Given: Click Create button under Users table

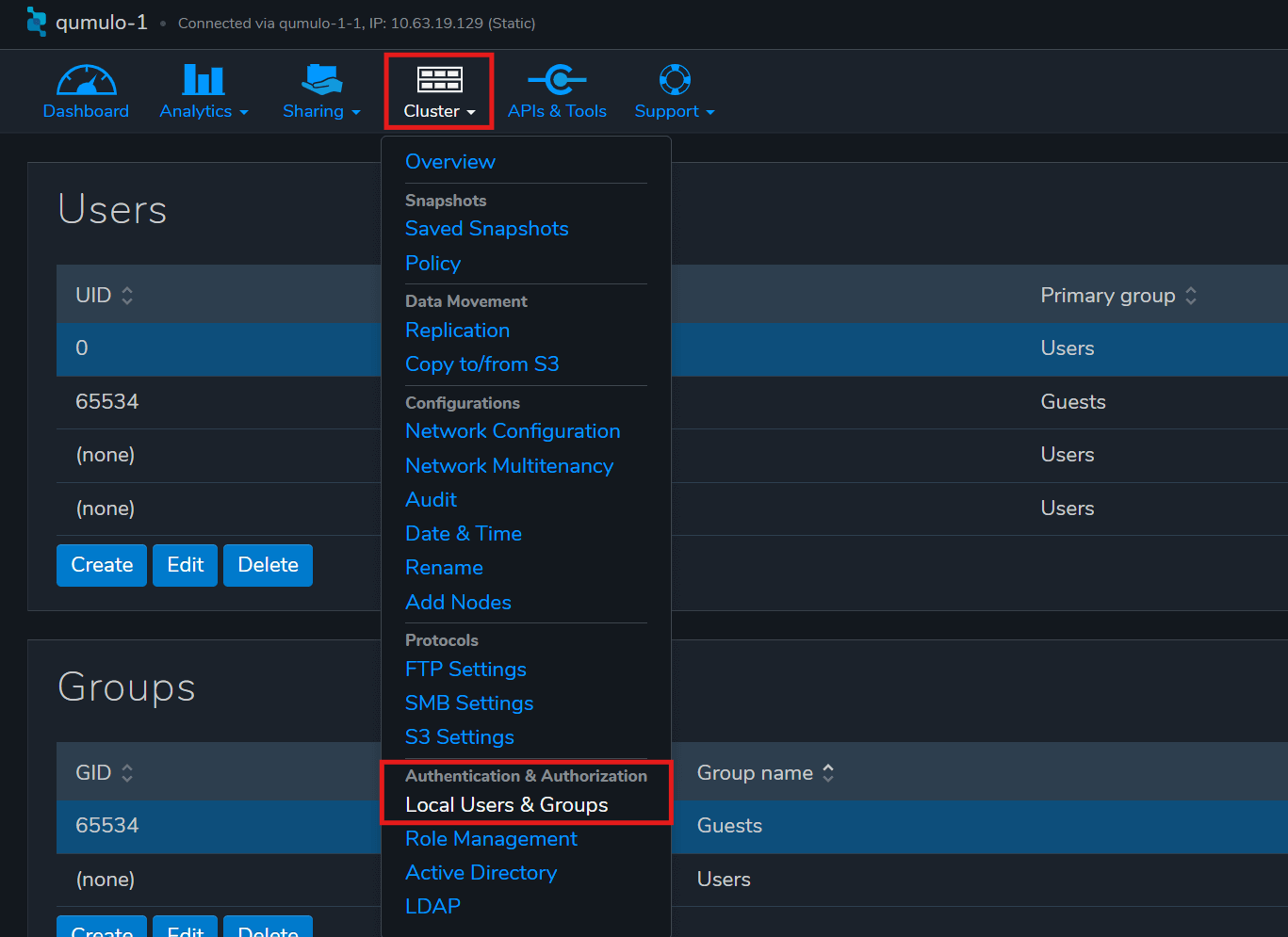Looking at the screenshot, I should (102, 565).
